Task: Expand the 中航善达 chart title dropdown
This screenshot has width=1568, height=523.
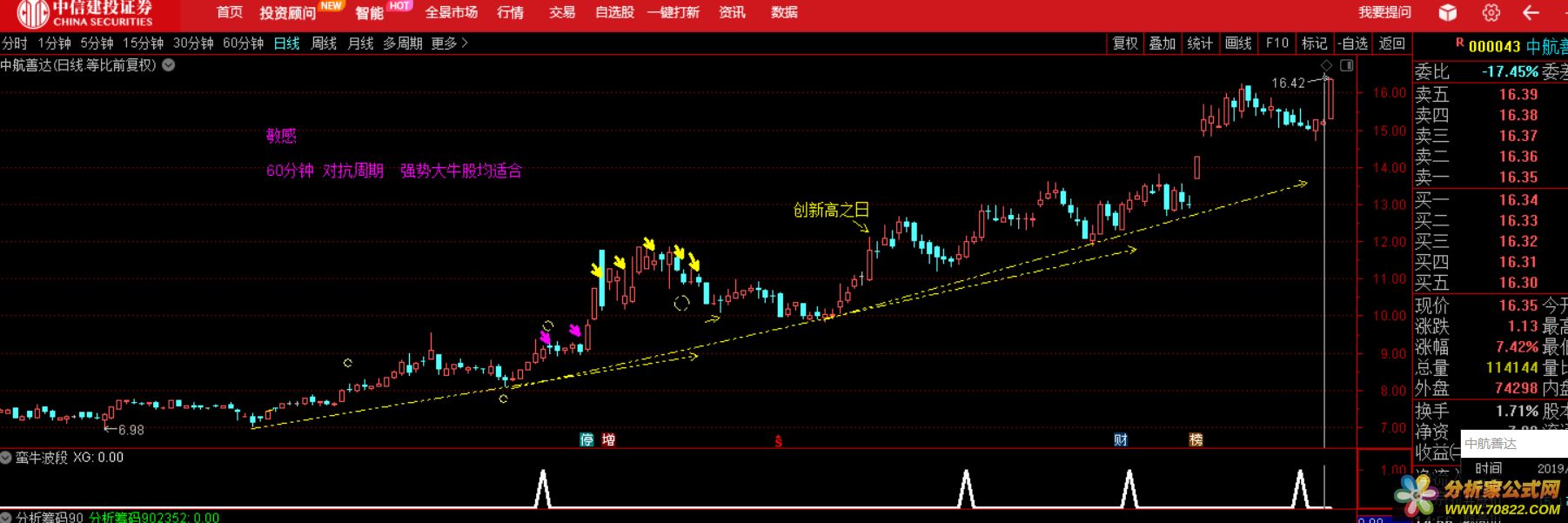Action: 169,64
